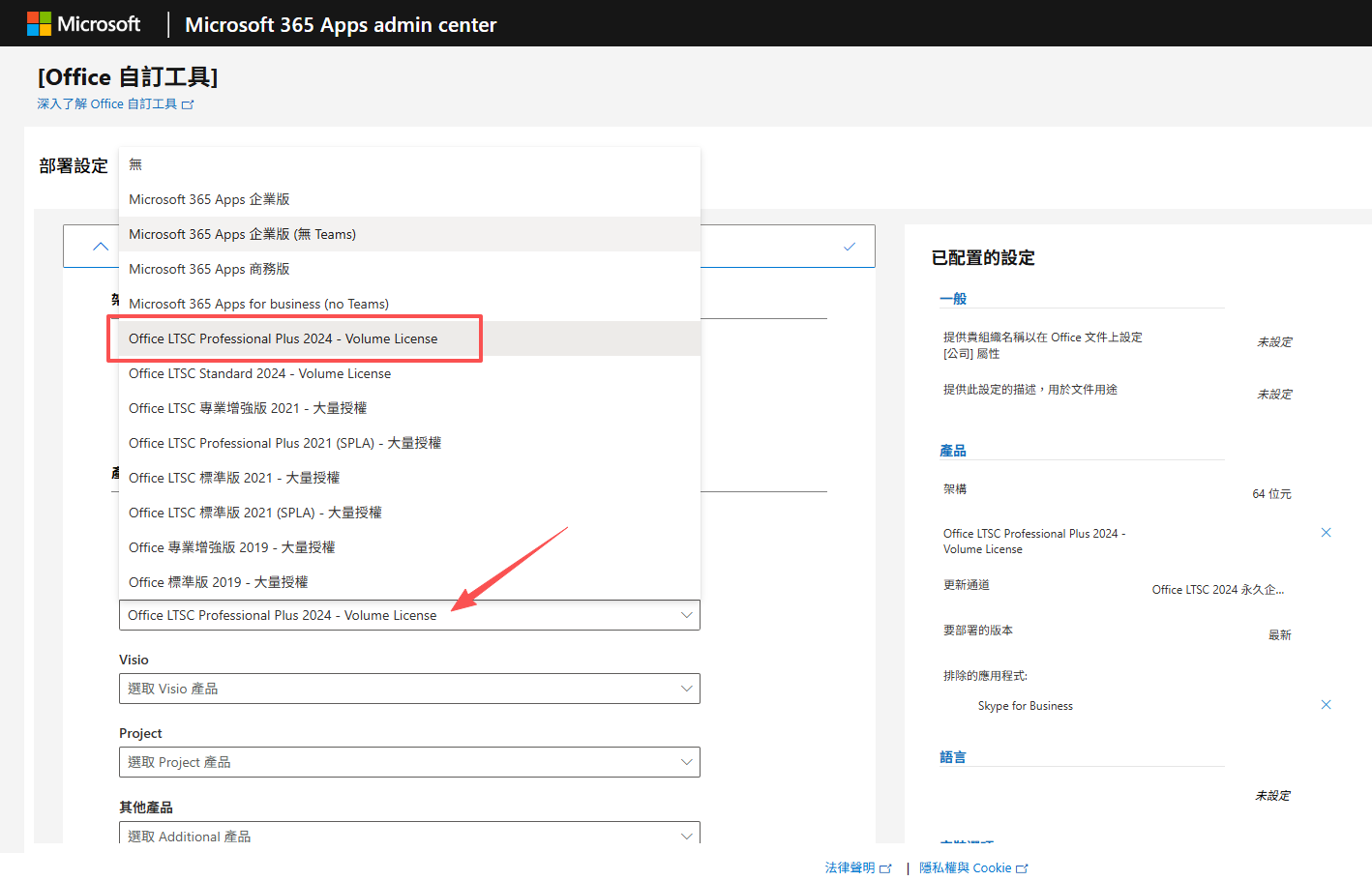Jump to 語言 section in configured settings
Screen dimensions: 1372x881
point(953,757)
